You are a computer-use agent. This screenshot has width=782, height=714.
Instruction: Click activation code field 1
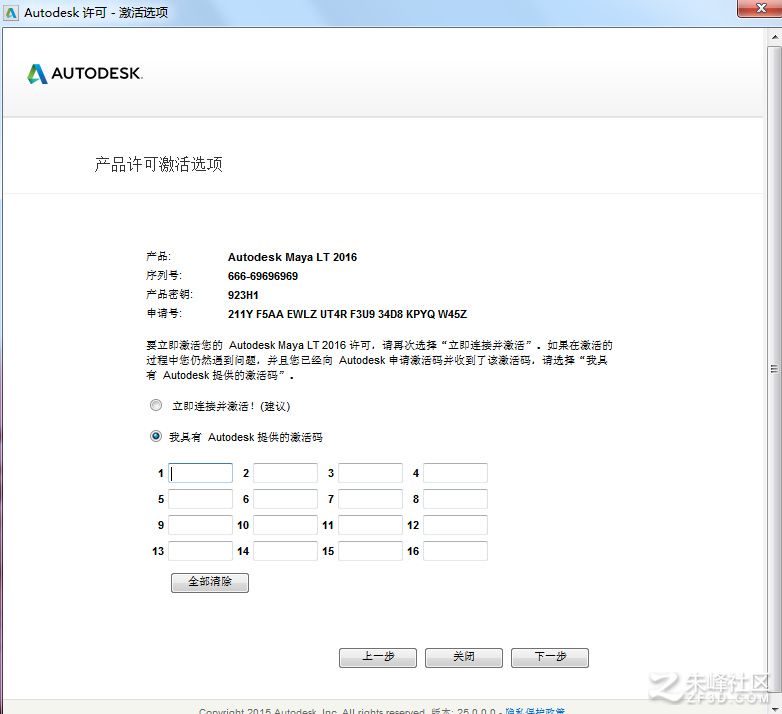click(200, 473)
